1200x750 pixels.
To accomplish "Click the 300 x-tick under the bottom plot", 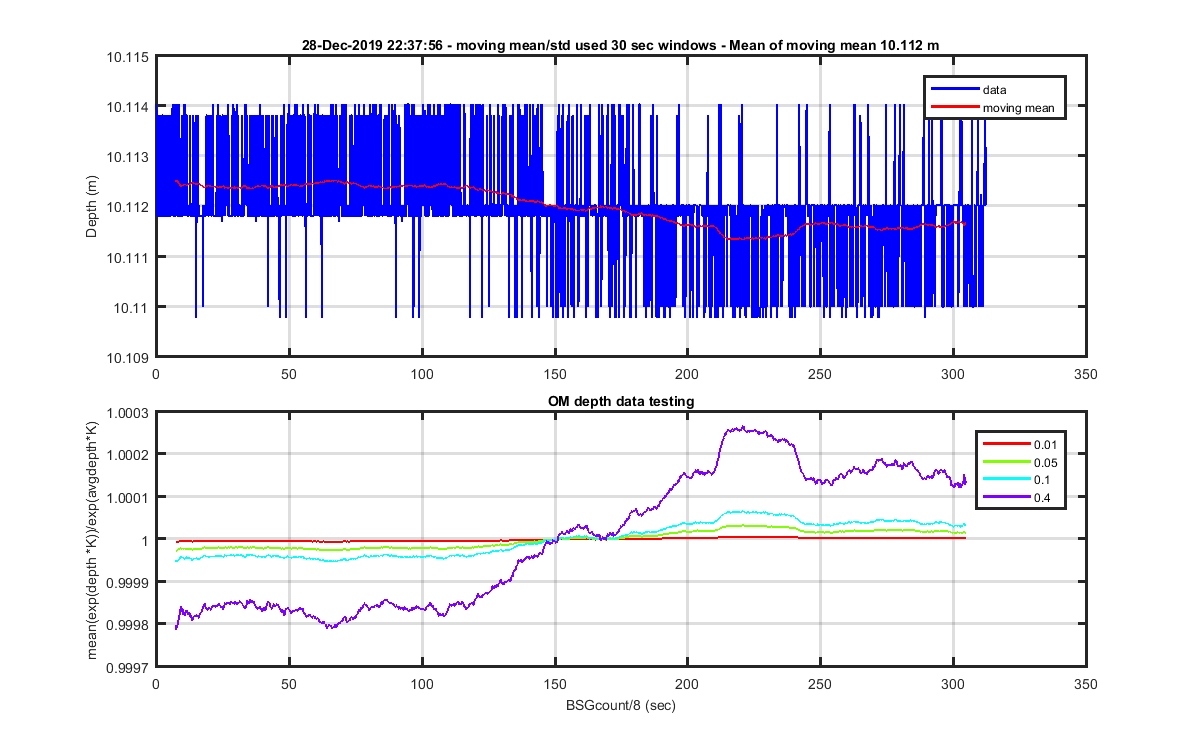I will 953,684.
